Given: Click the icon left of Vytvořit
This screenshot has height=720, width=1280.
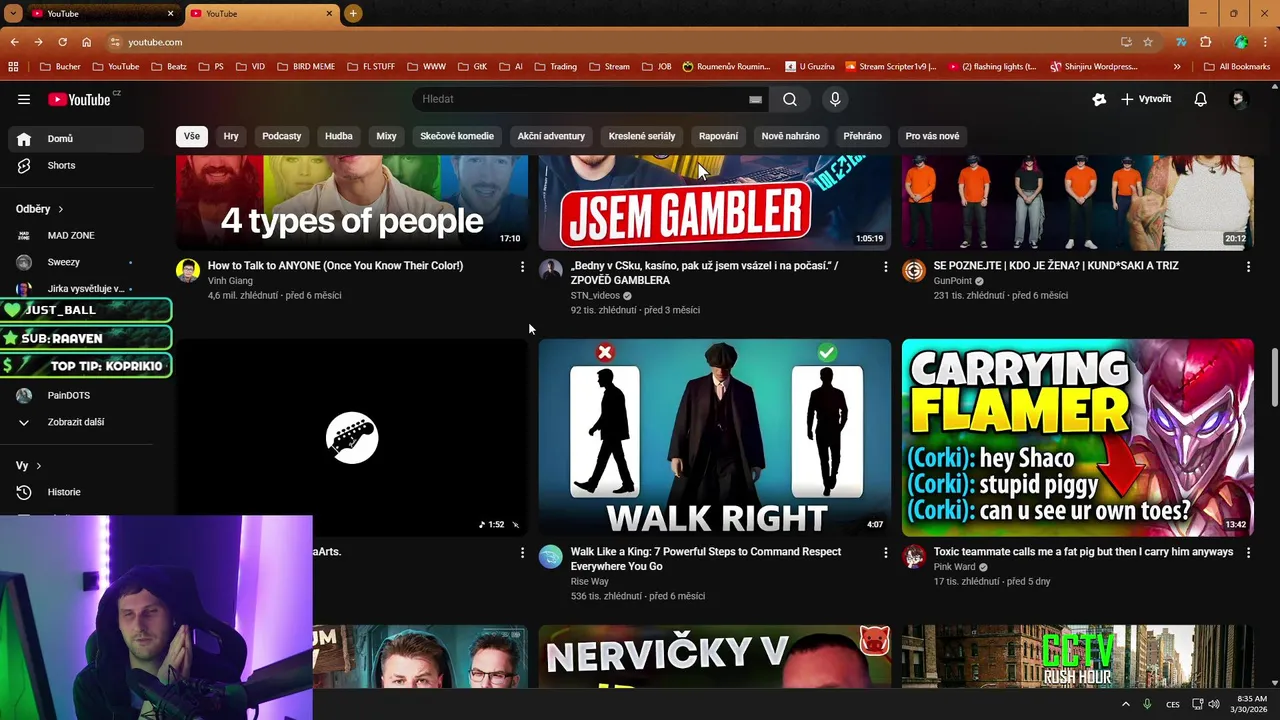Looking at the screenshot, I should 1099,99.
